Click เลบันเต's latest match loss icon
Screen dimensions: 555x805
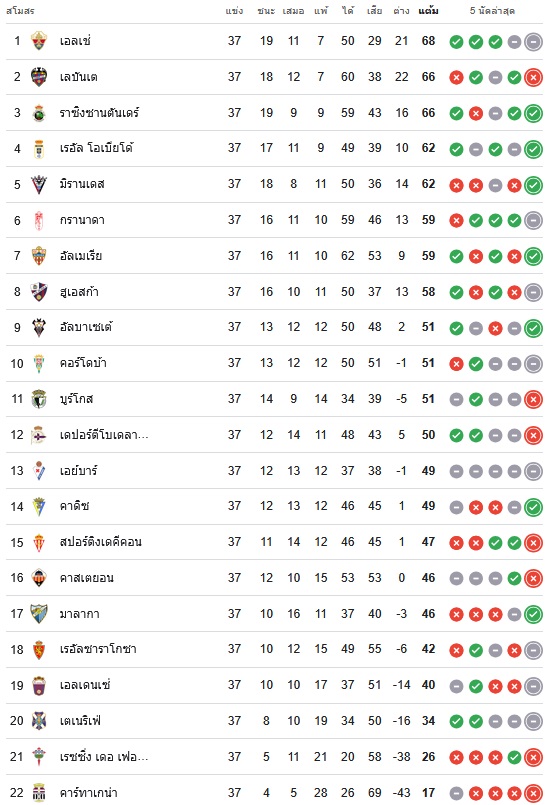click(x=533, y=78)
